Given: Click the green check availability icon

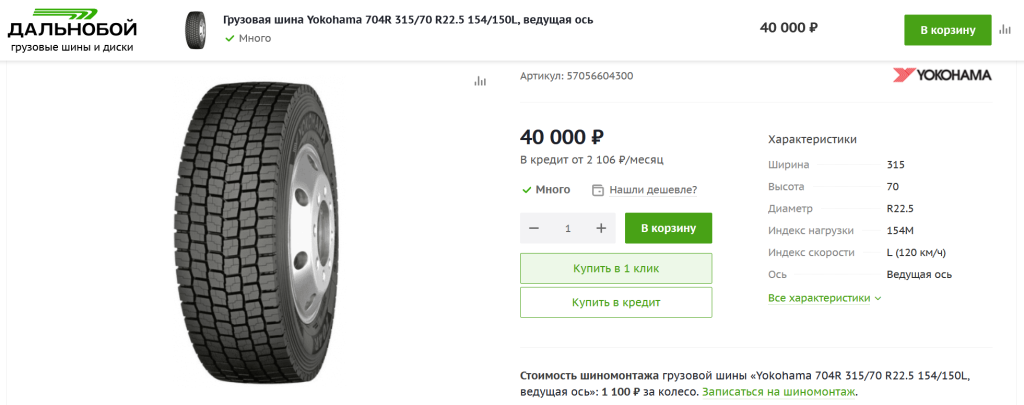Looking at the screenshot, I should 526,190.
